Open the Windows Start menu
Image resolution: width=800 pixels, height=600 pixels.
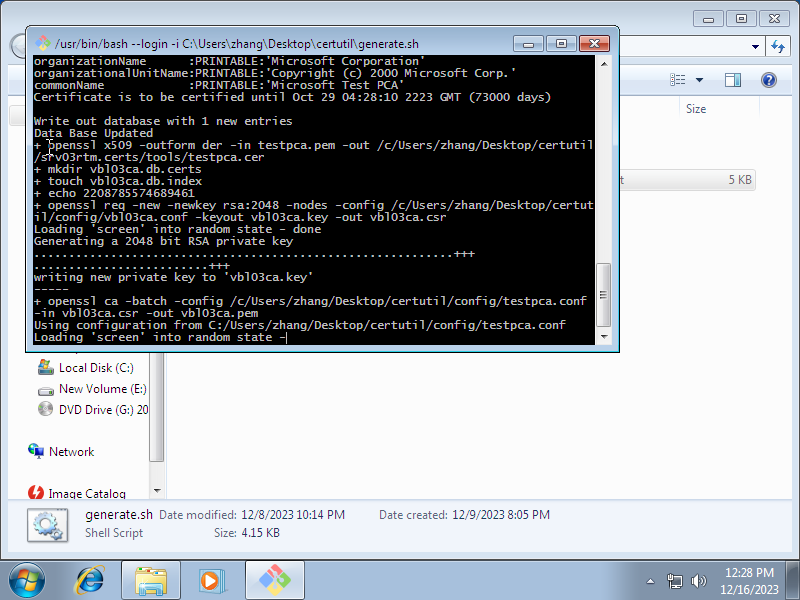pos(27,580)
